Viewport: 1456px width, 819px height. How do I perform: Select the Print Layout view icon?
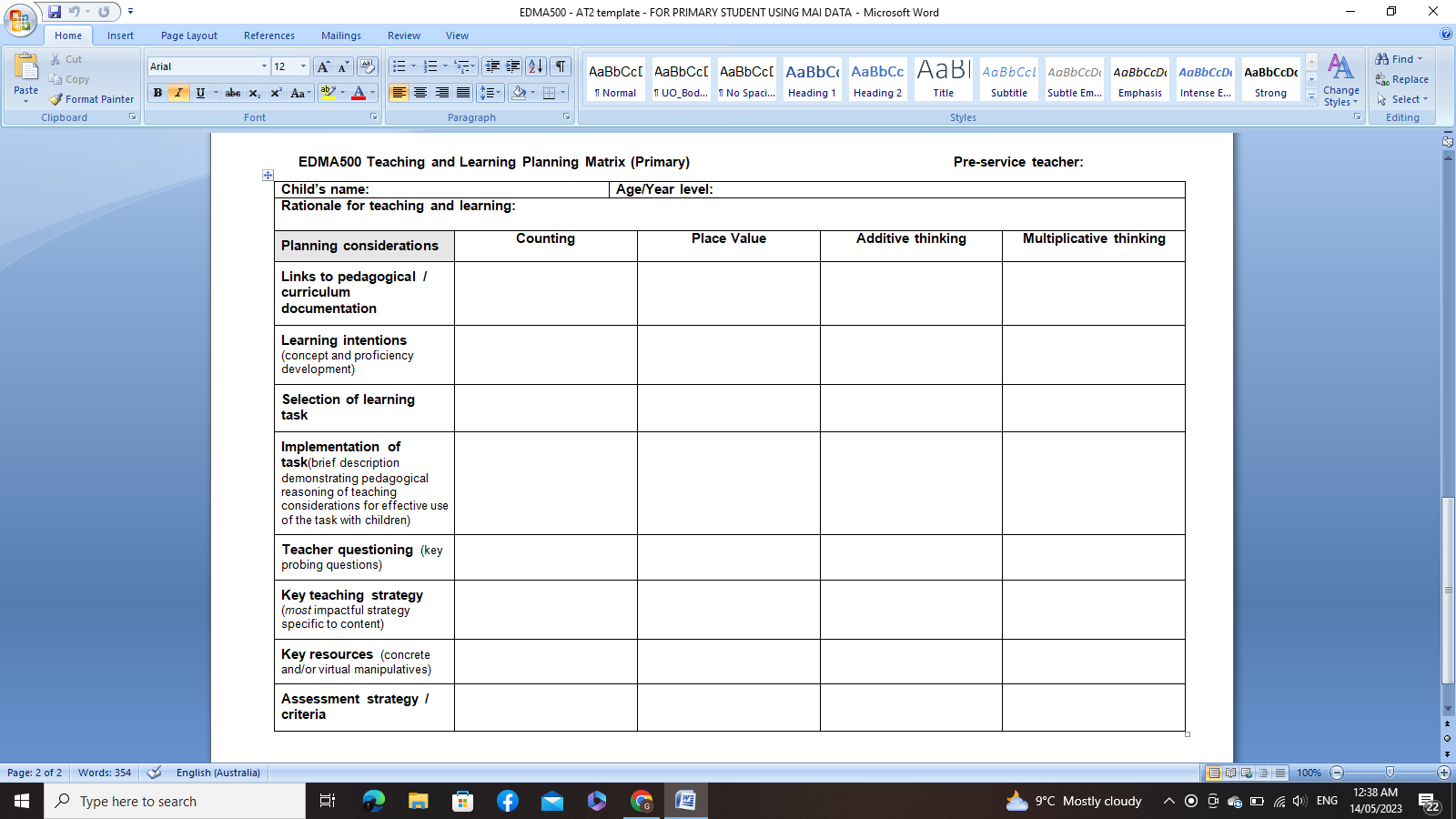click(1214, 773)
